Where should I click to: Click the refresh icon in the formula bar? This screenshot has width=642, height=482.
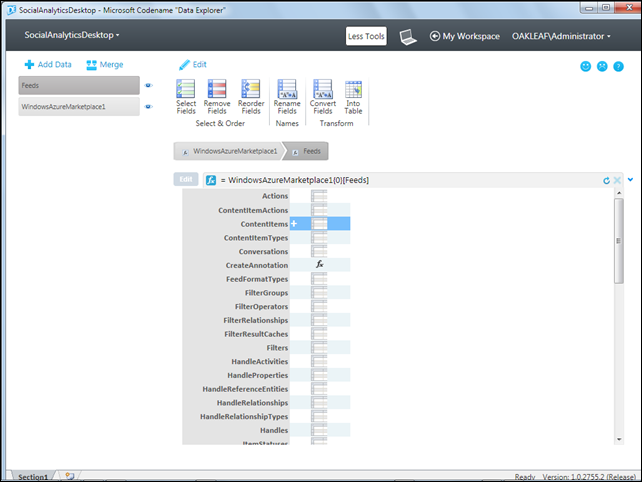(606, 180)
